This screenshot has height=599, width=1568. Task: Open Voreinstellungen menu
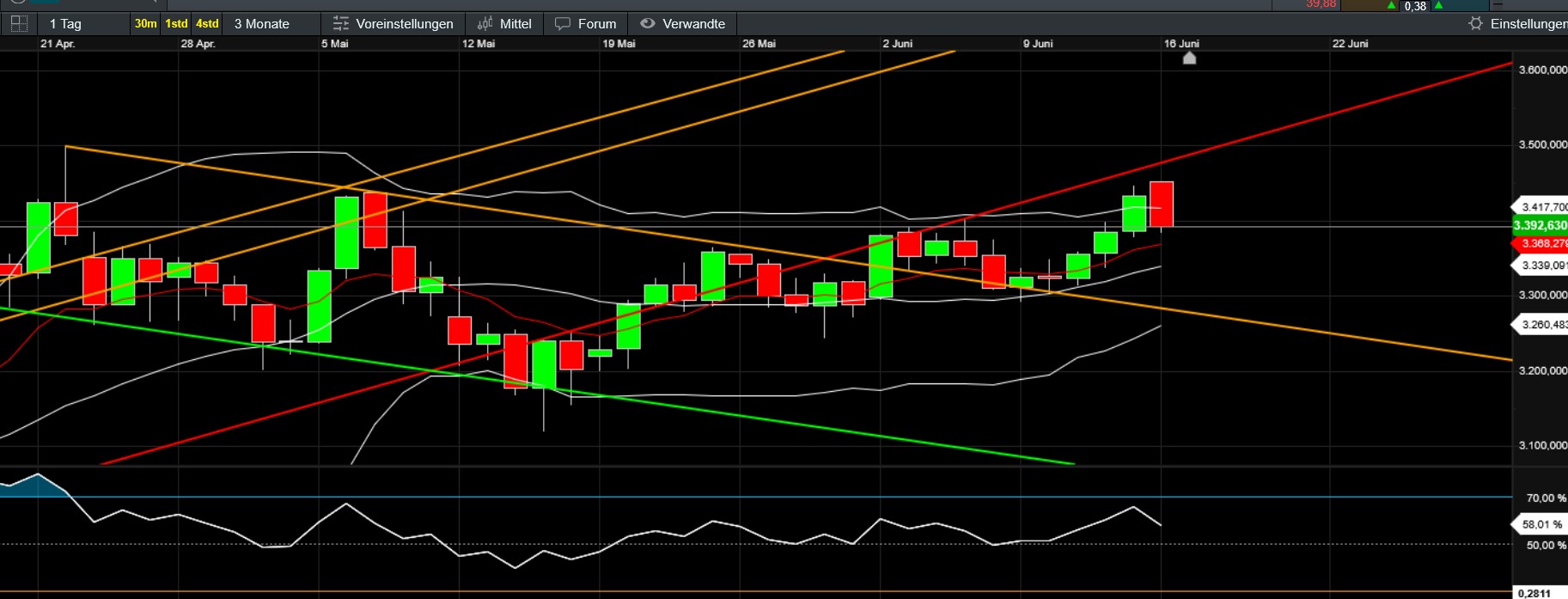pos(394,24)
